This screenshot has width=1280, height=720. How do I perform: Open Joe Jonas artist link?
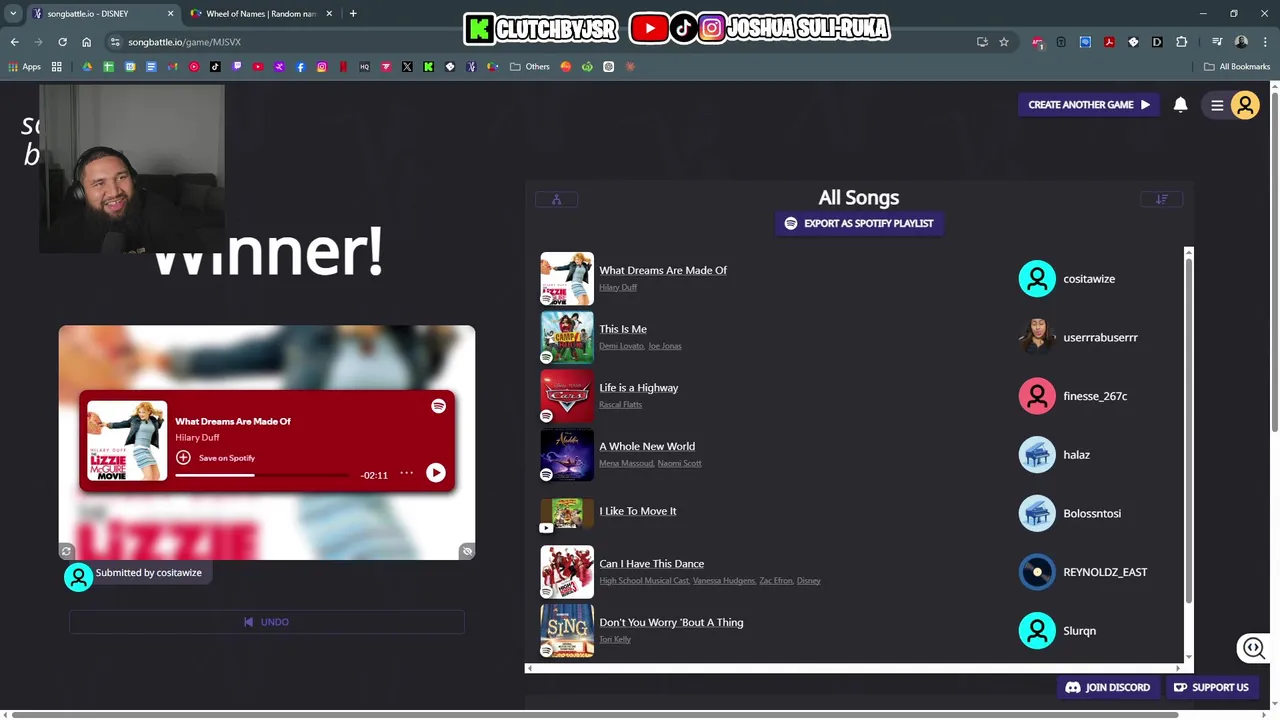pos(665,346)
